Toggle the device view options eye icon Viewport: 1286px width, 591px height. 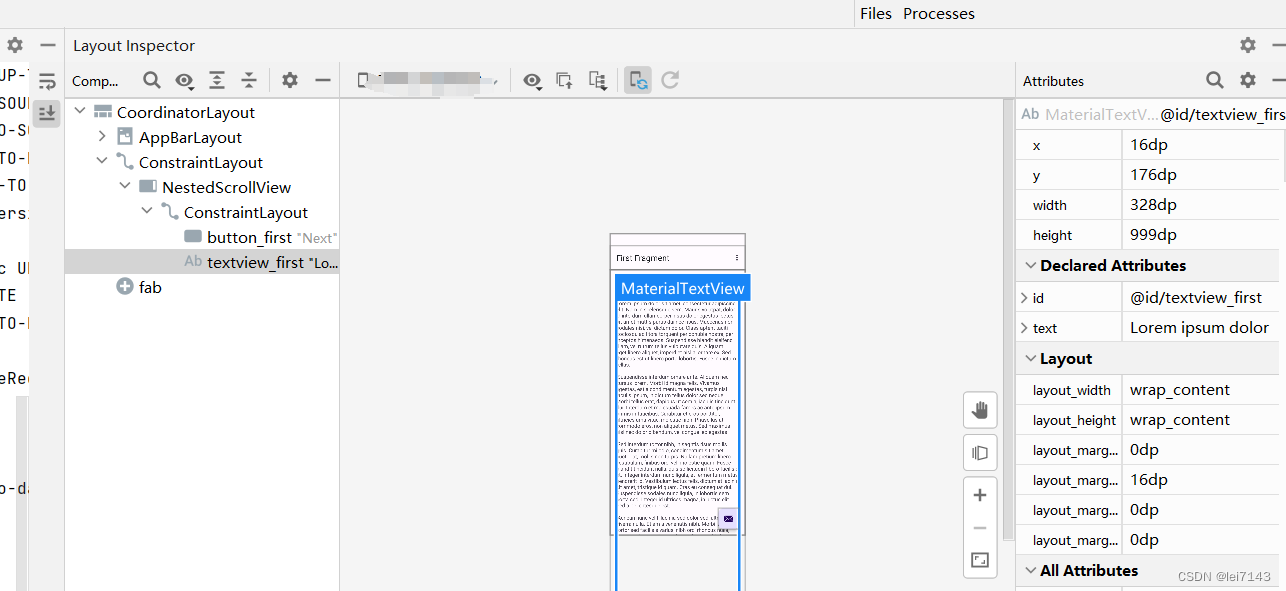[x=533, y=80]
